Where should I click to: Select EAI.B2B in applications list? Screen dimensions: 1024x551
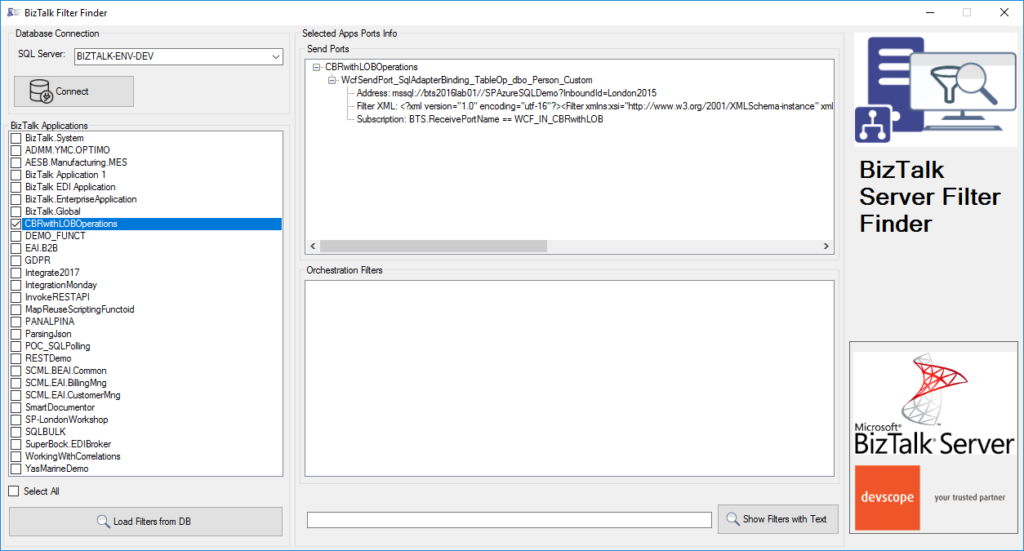[x=41, y=248]
